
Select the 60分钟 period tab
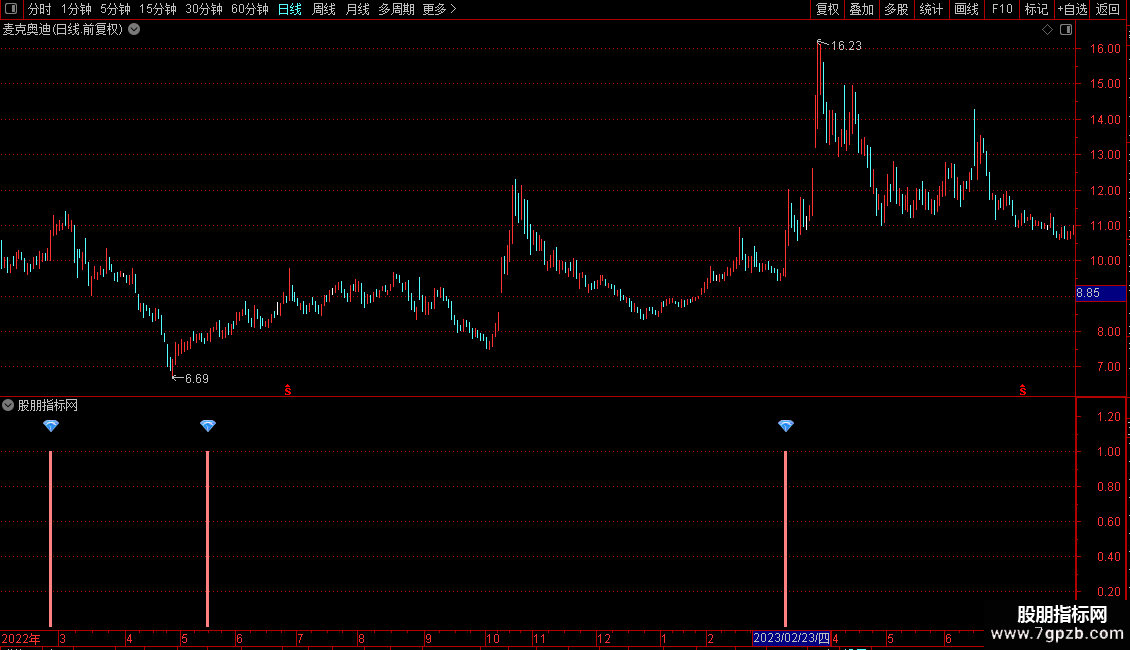pyautogui.click(x=249, y=9)
